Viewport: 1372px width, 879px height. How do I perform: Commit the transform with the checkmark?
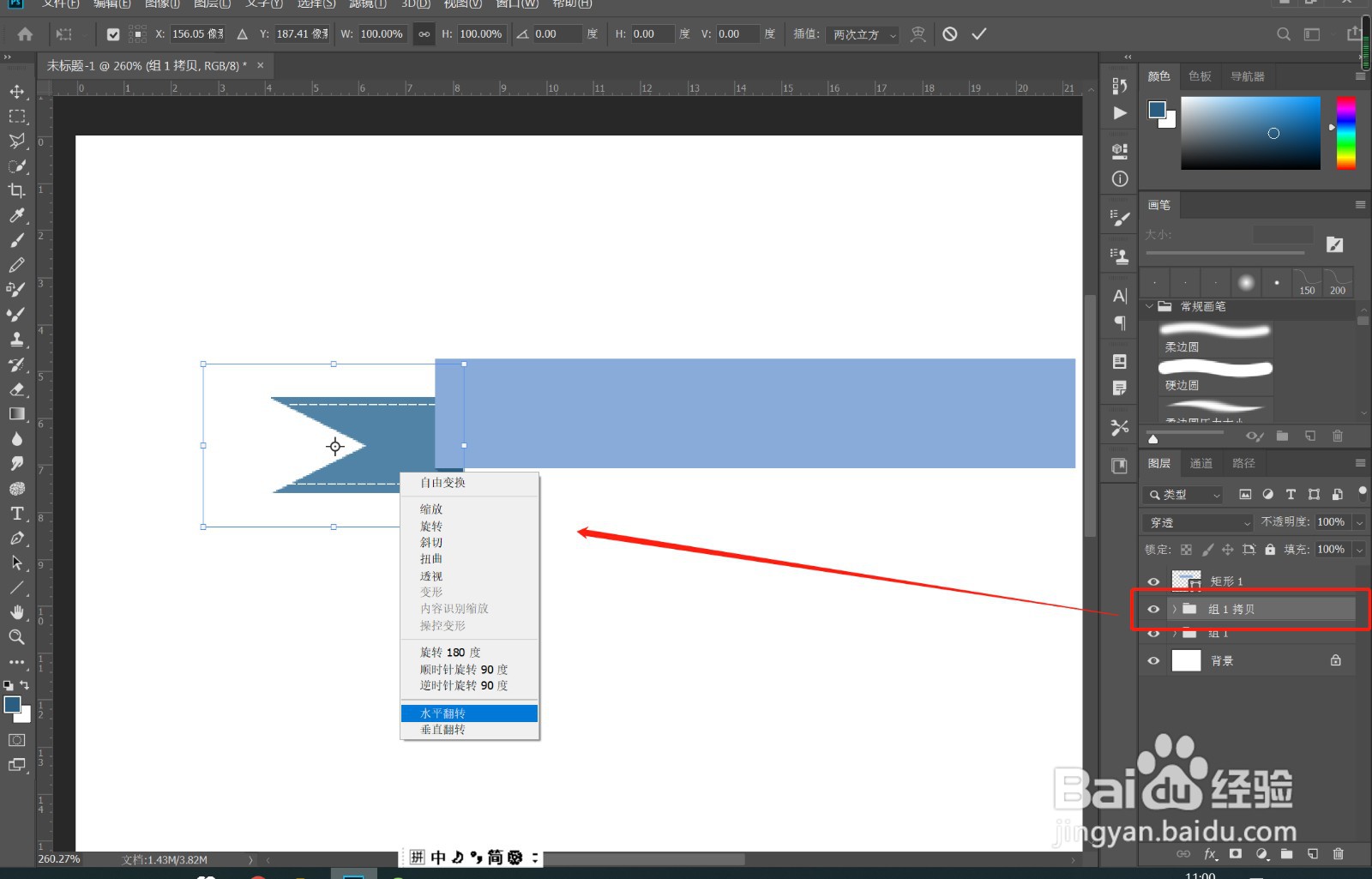click(979, 34)
